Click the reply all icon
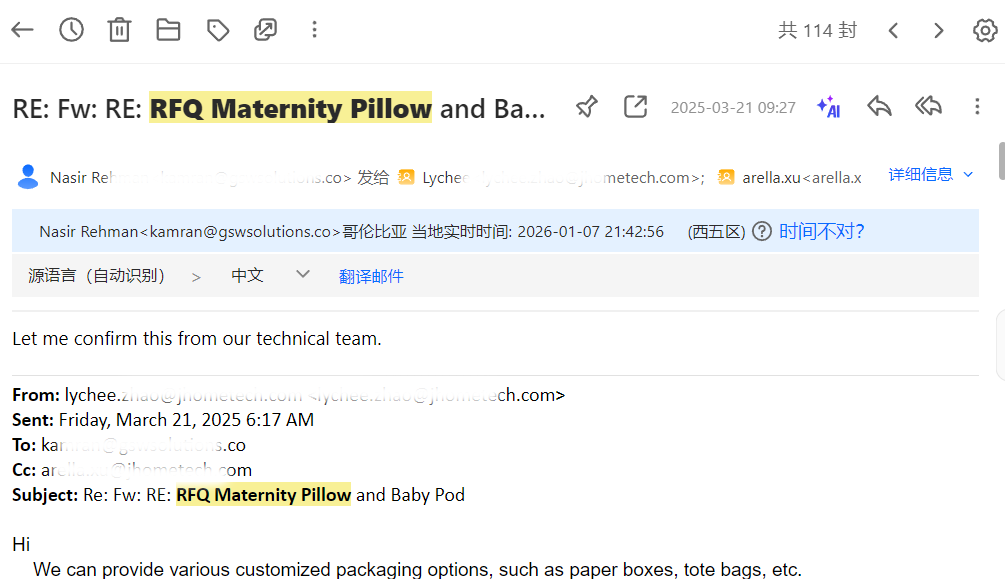This screenshot has width=1005, height=579. click(929, 107)
